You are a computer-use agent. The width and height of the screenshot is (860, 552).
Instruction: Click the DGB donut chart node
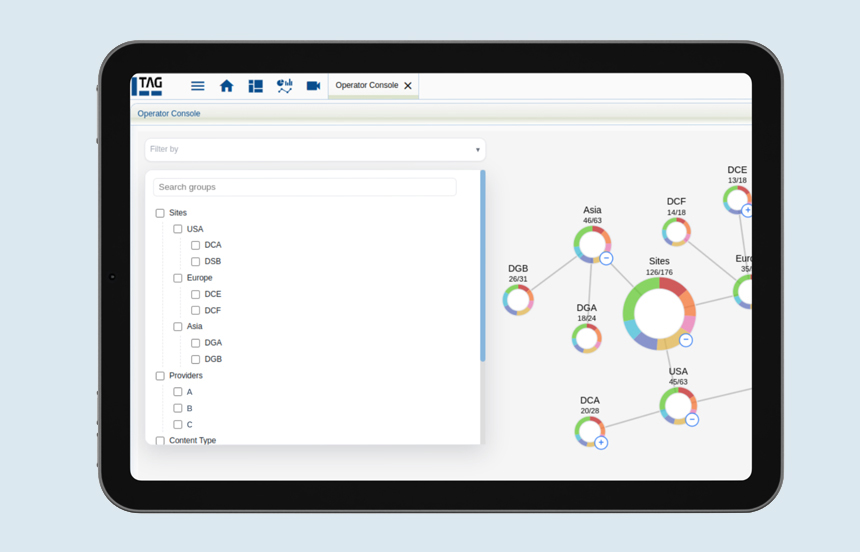tap(518, 299)
